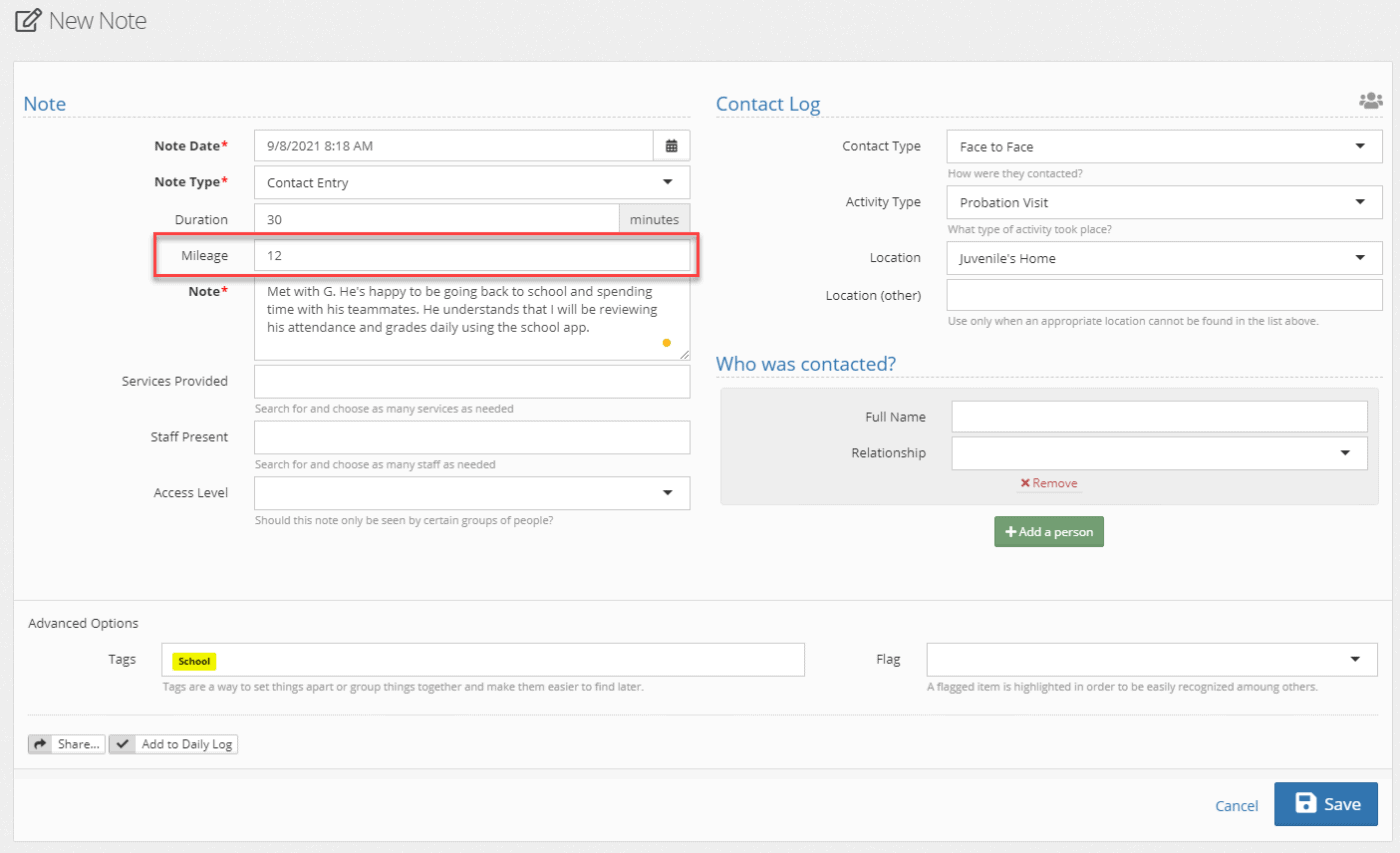Click the yellow dot indicator in the Note textarea

(667, 343)
